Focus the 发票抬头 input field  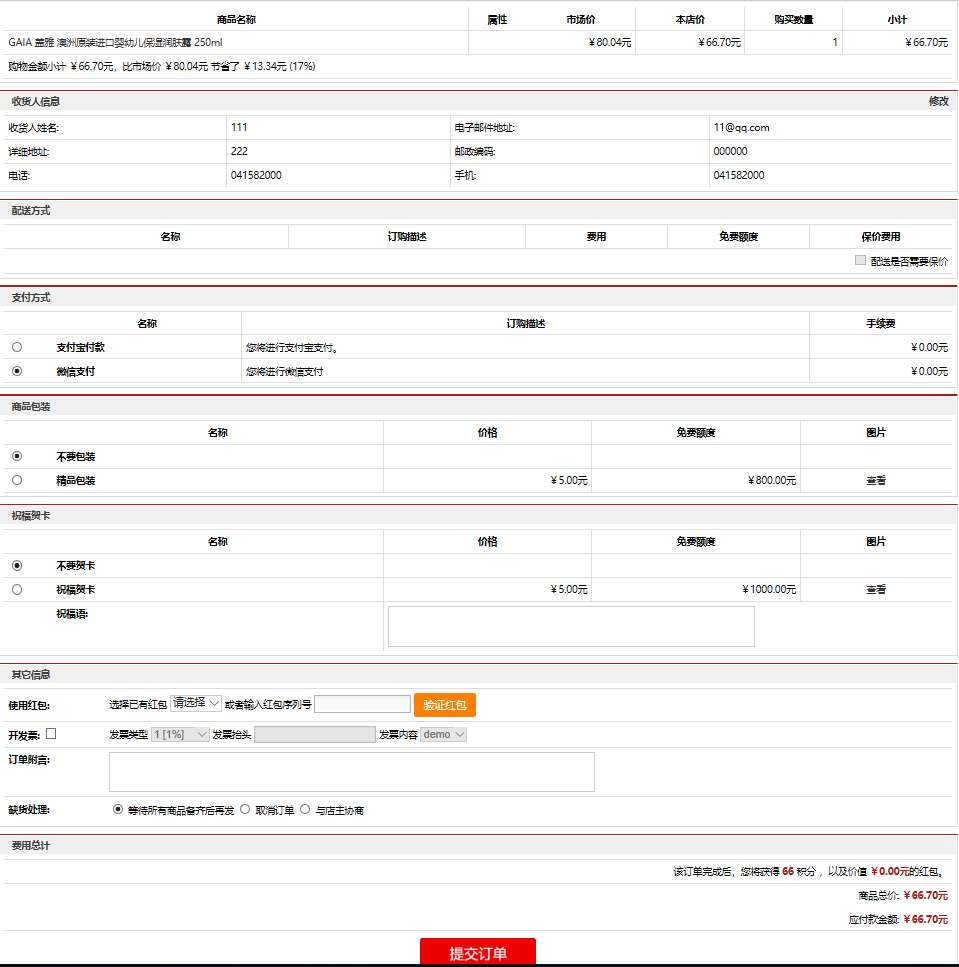pos(315,735)
